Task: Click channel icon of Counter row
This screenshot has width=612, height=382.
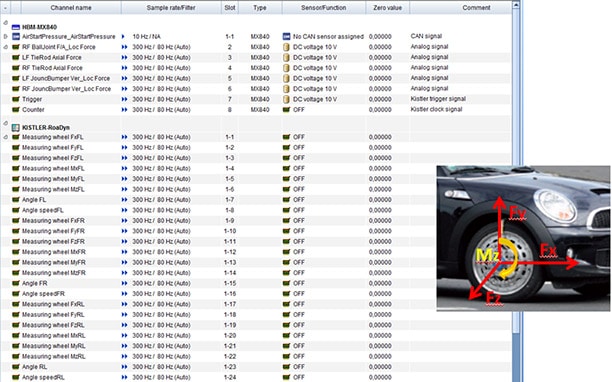Action: pyautogui.click(x=16, y=110)
